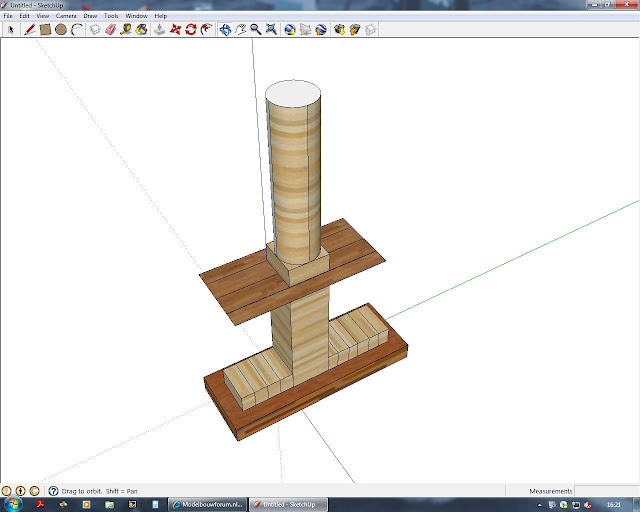Viewport: 640px width, 512px height.
Task: Click the 'Drag to orbit. Shift = Pan' status text
Action: [x=100, y=491]
